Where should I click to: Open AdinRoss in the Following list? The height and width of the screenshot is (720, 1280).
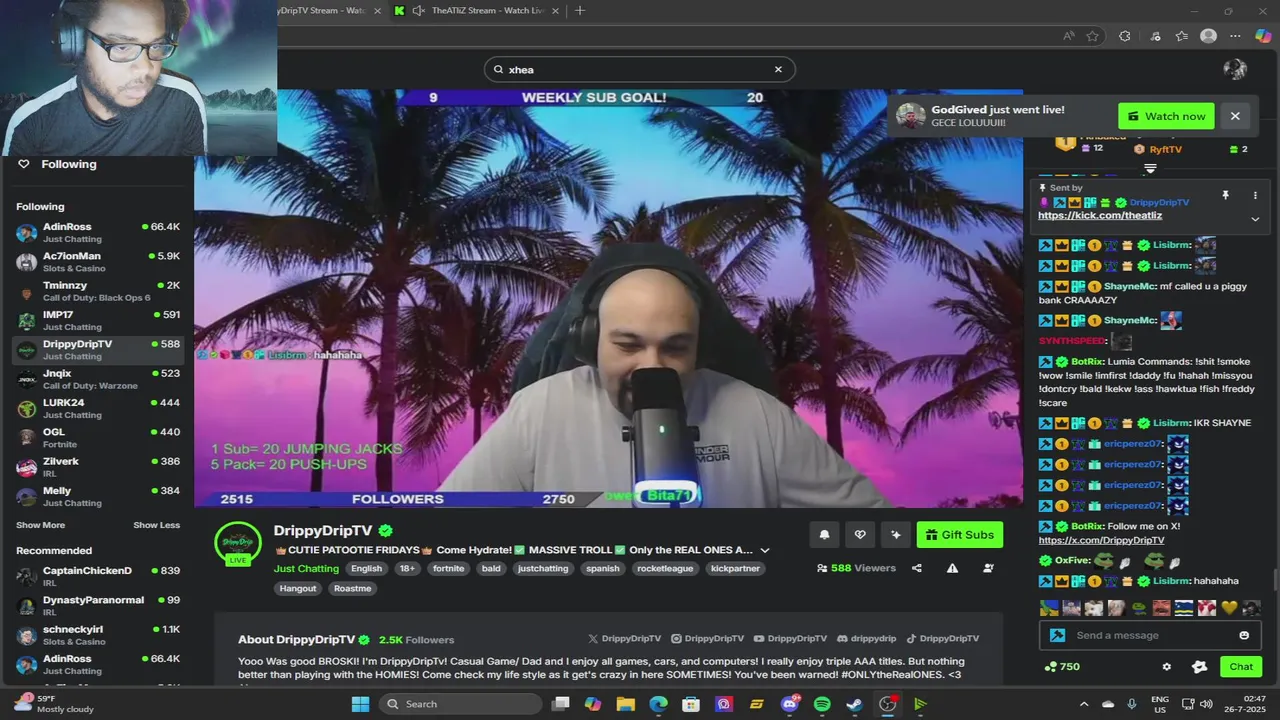[97, 232]
